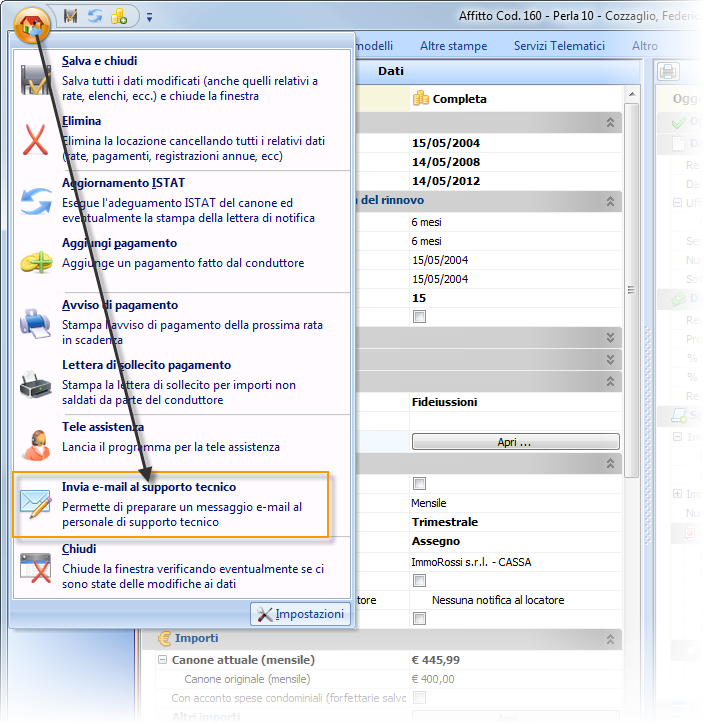The height and width of the screenshot is (724, 704).
Task: Click the add payment coins quick access icon
Action: pyautogui.click(x=119, y=17)
